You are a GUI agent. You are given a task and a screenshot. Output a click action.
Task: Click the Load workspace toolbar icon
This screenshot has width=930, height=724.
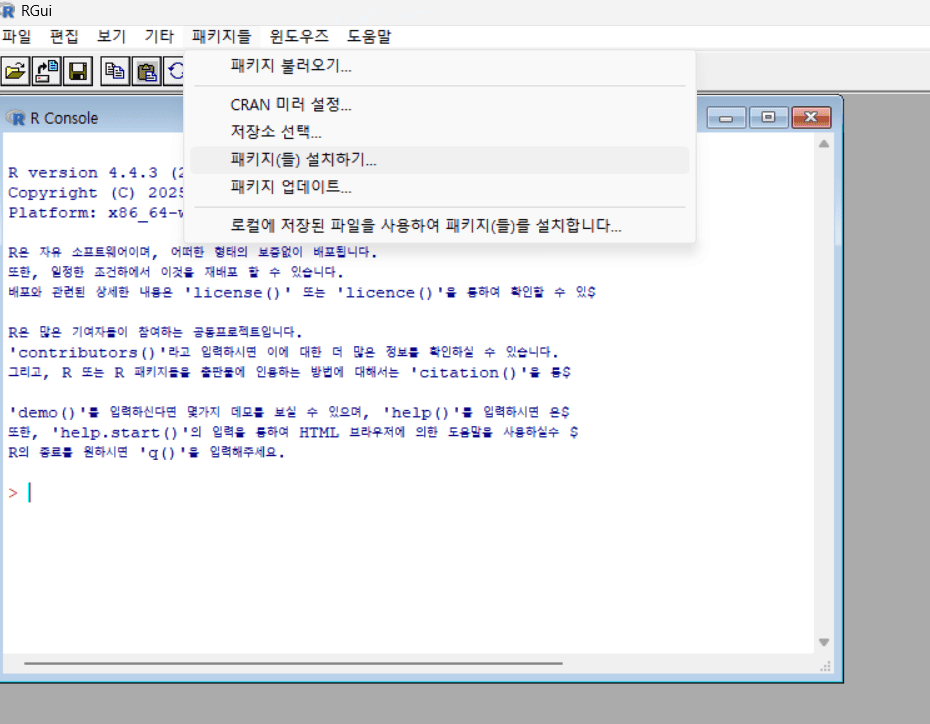pos(47,71)
